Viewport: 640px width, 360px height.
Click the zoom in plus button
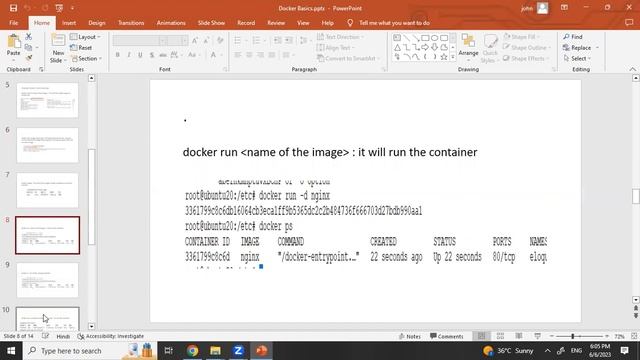pos(607,336)
